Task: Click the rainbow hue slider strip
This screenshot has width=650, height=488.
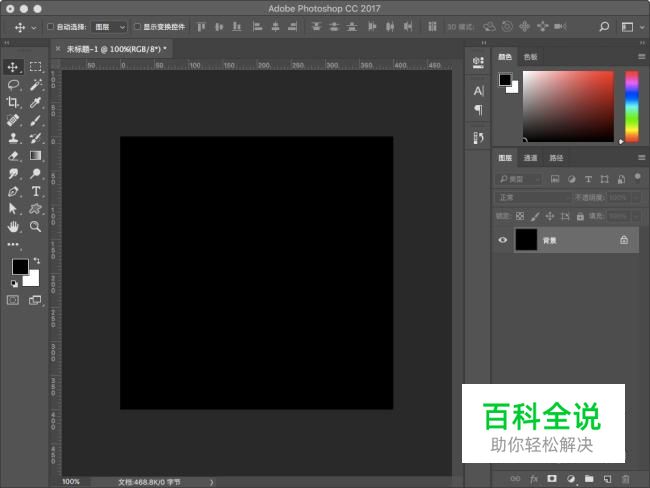Action: 632,106
